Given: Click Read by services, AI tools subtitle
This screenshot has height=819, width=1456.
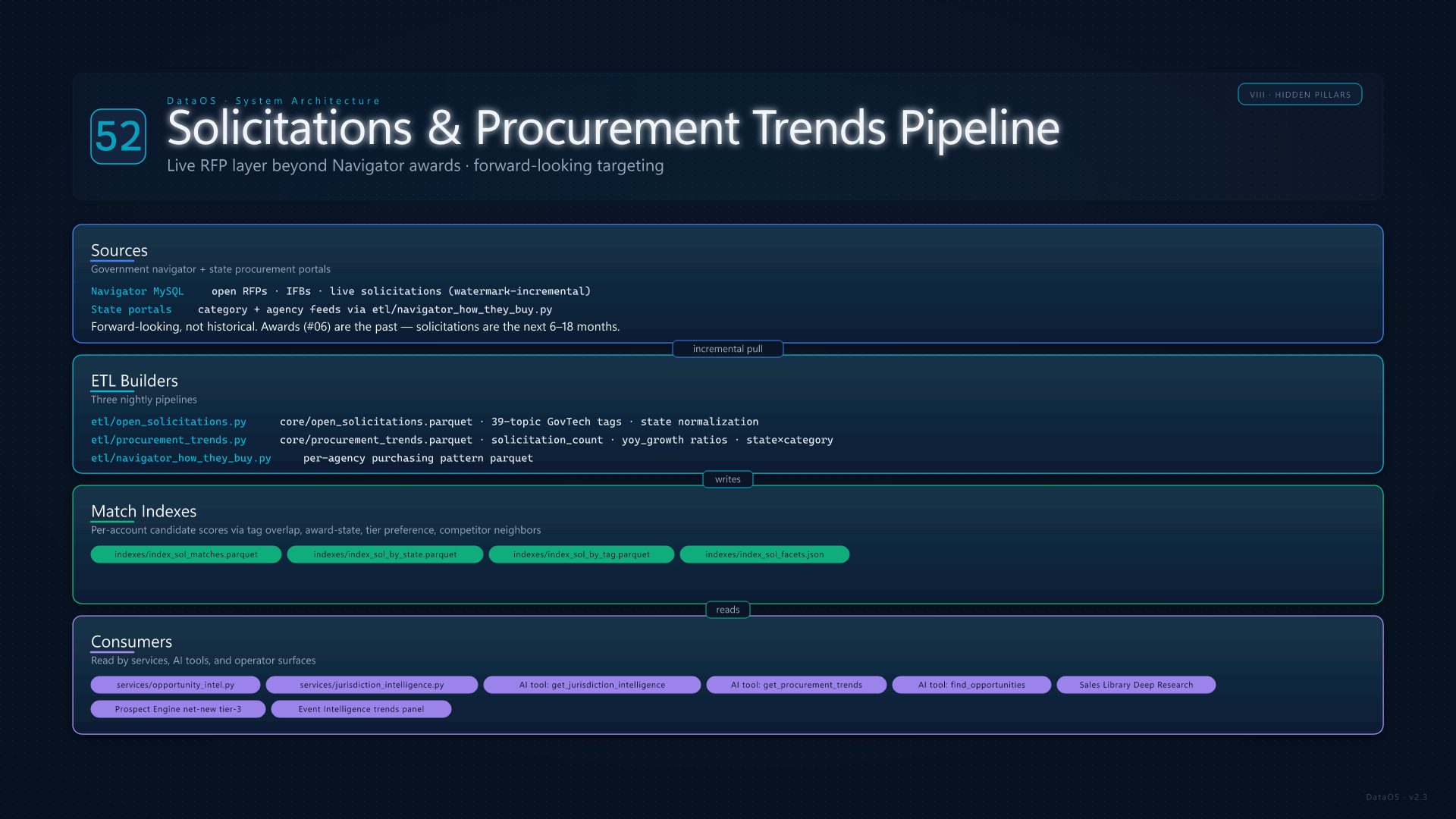Looking at the screenshot, I should pyautogui.click(x=203, y=661).
